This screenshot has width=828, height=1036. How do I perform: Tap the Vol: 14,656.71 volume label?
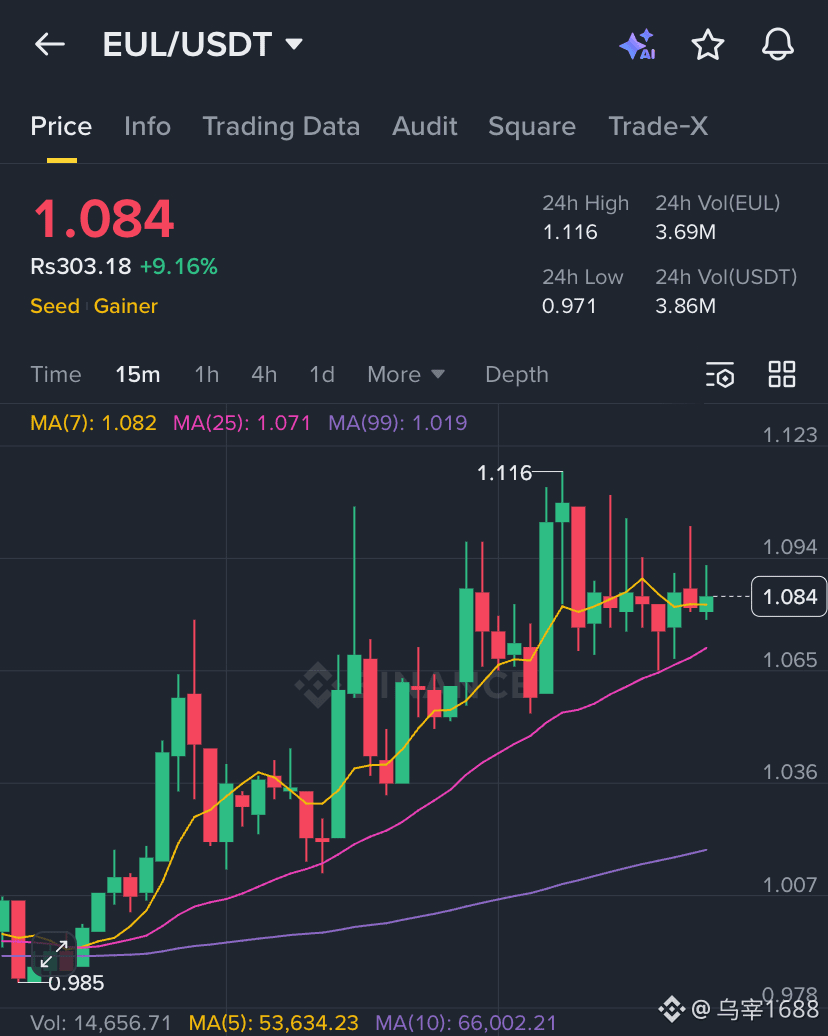100,1023
